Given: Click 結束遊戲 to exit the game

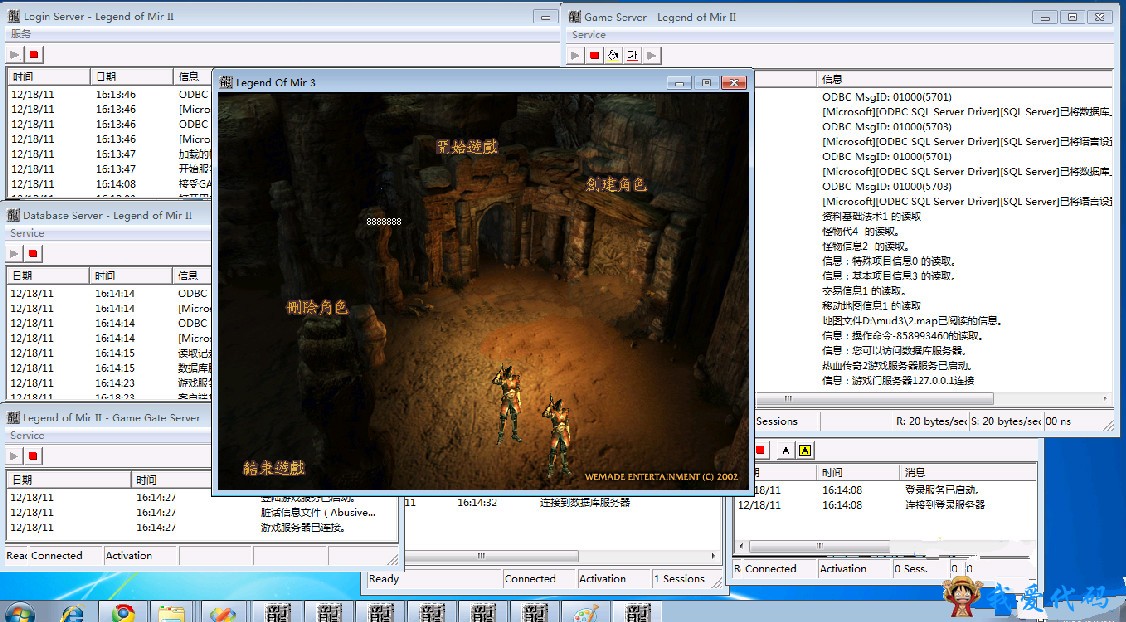Looking at the screenshot, I should pyautogui.click(x=274, y=468).
